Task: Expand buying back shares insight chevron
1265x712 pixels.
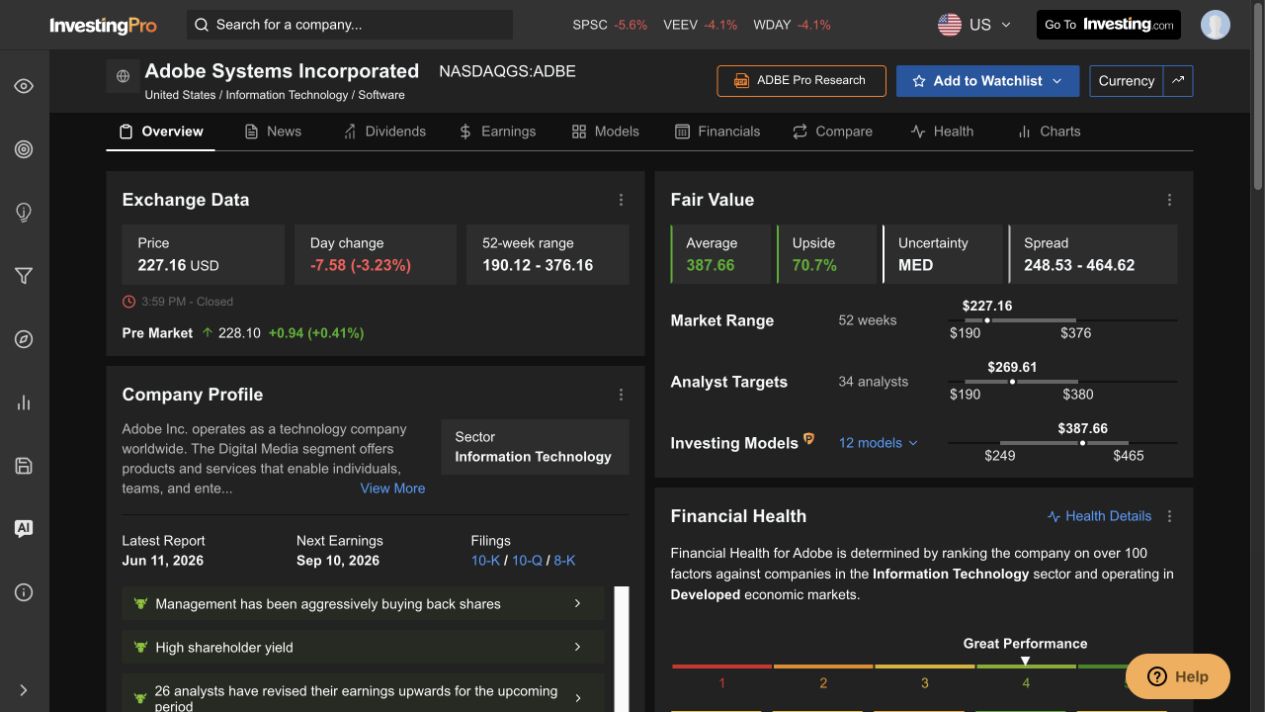Action: click(577, 604)
